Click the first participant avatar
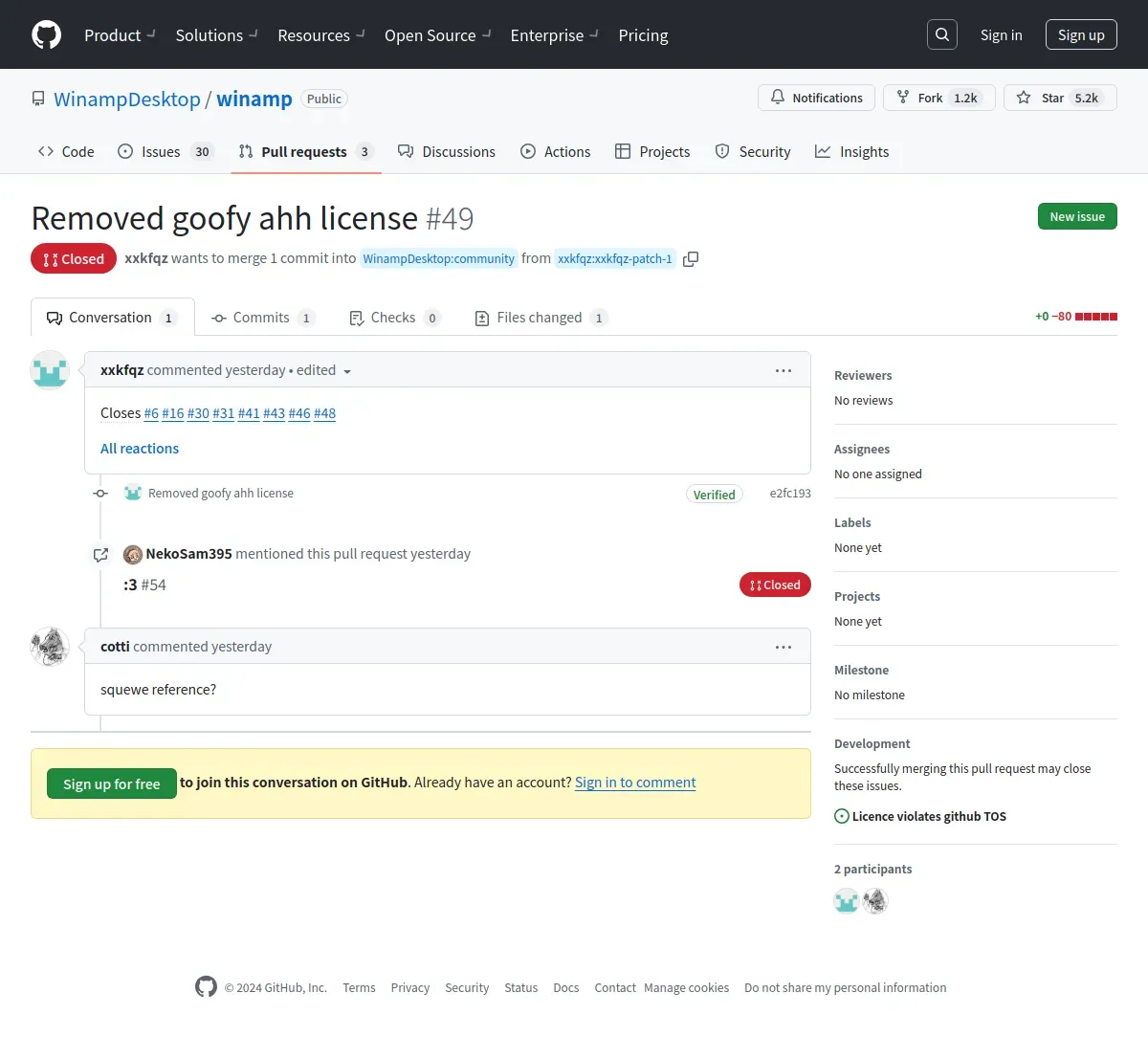Image resolution: width=1148 pixels, height=1037 pixels. (x=847, y=901)
